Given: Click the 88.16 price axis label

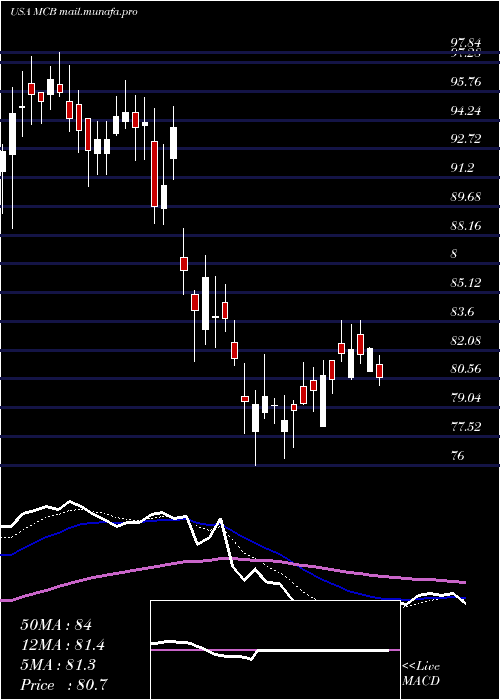Looking at the screenshot, I should [x=466, y=225].
